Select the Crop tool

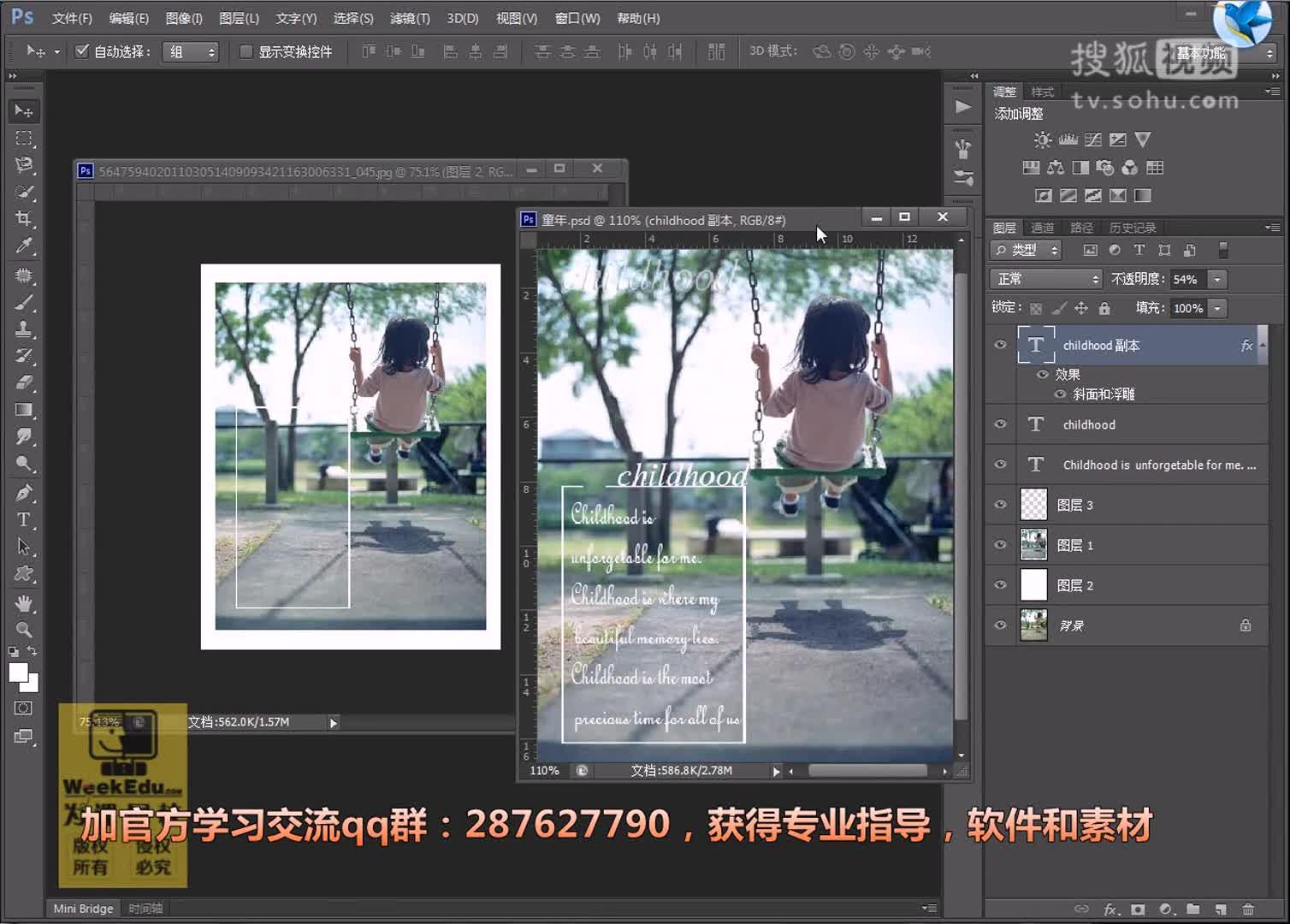pyautogui.click(x=23, y=218)
